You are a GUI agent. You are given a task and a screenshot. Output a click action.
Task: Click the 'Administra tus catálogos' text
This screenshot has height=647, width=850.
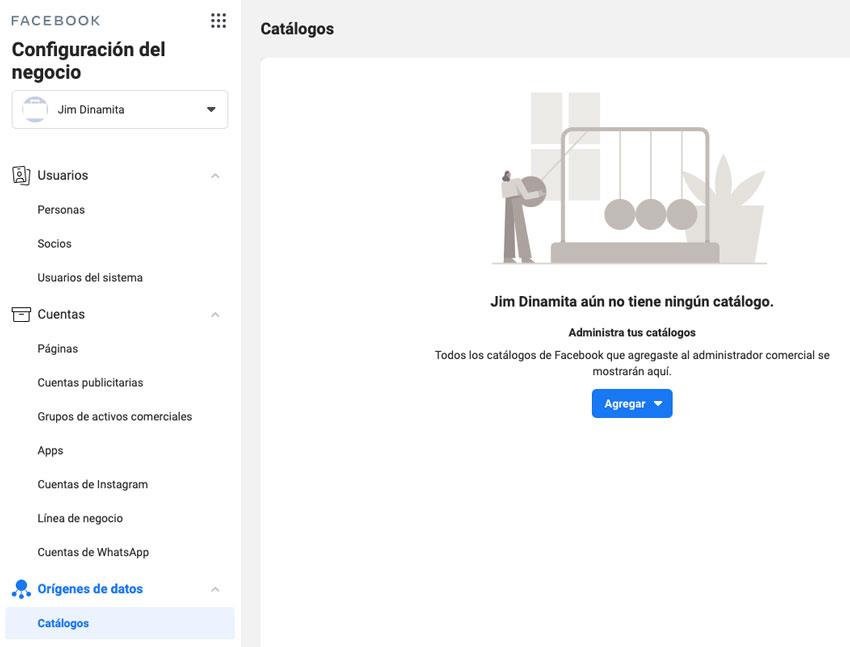[x=632, y=333]
